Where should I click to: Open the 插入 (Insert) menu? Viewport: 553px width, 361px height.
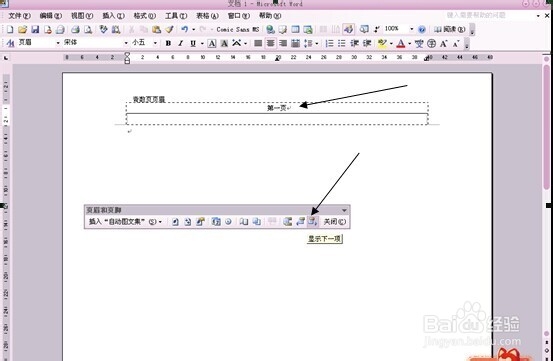[x=113, y=16]
